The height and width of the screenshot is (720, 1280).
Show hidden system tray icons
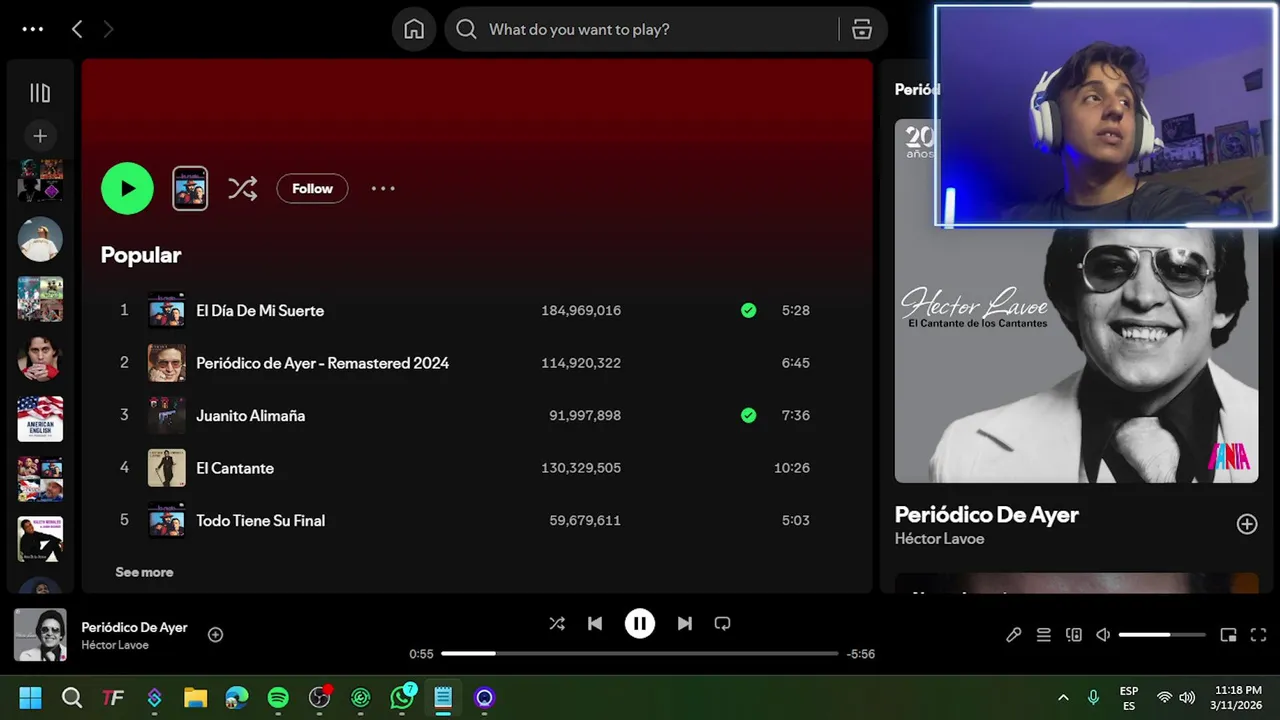tap(1063, 698)
